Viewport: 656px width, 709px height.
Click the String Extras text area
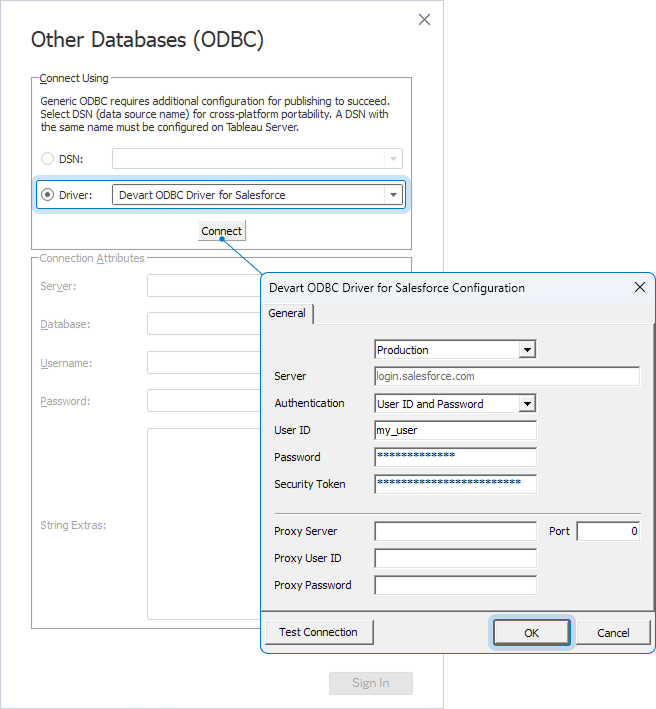(204, 524)
